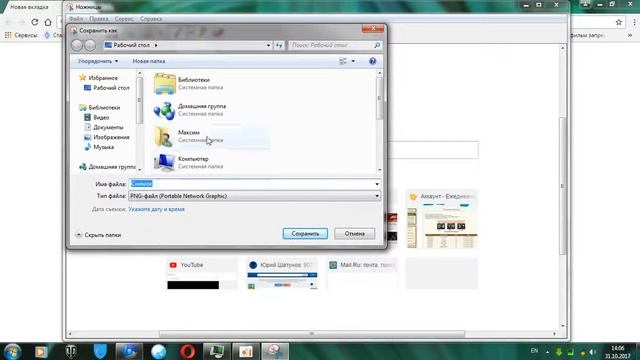Open the World of Tanks taskbar icon
This screenshot has height=360, width=640.
point(71,351)
